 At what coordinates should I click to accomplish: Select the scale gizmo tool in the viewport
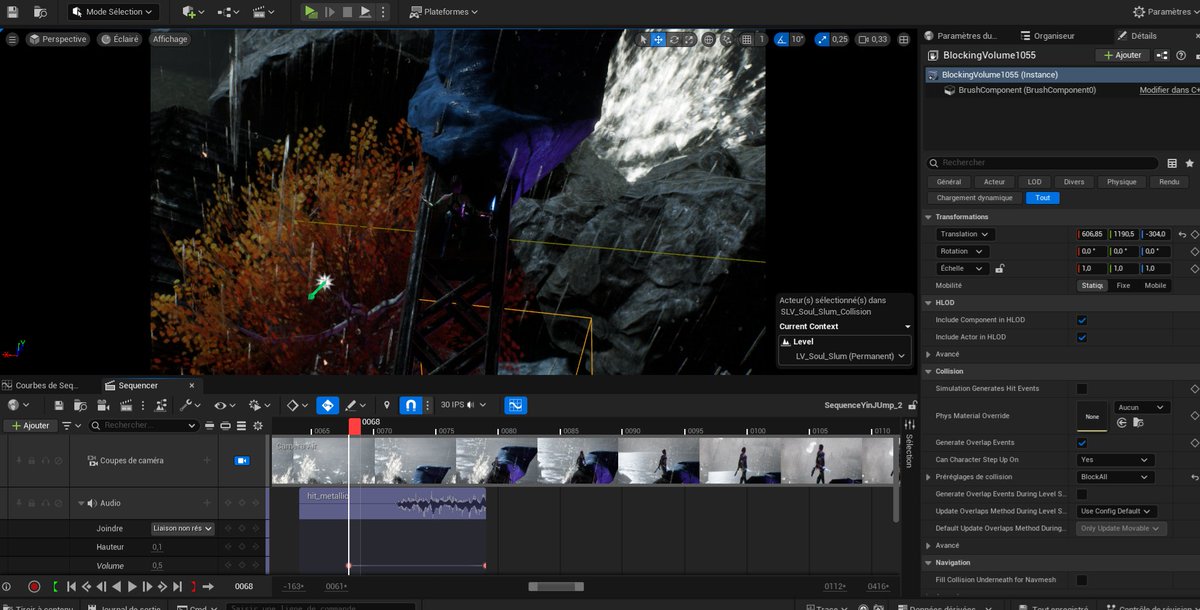click(690, 39)
